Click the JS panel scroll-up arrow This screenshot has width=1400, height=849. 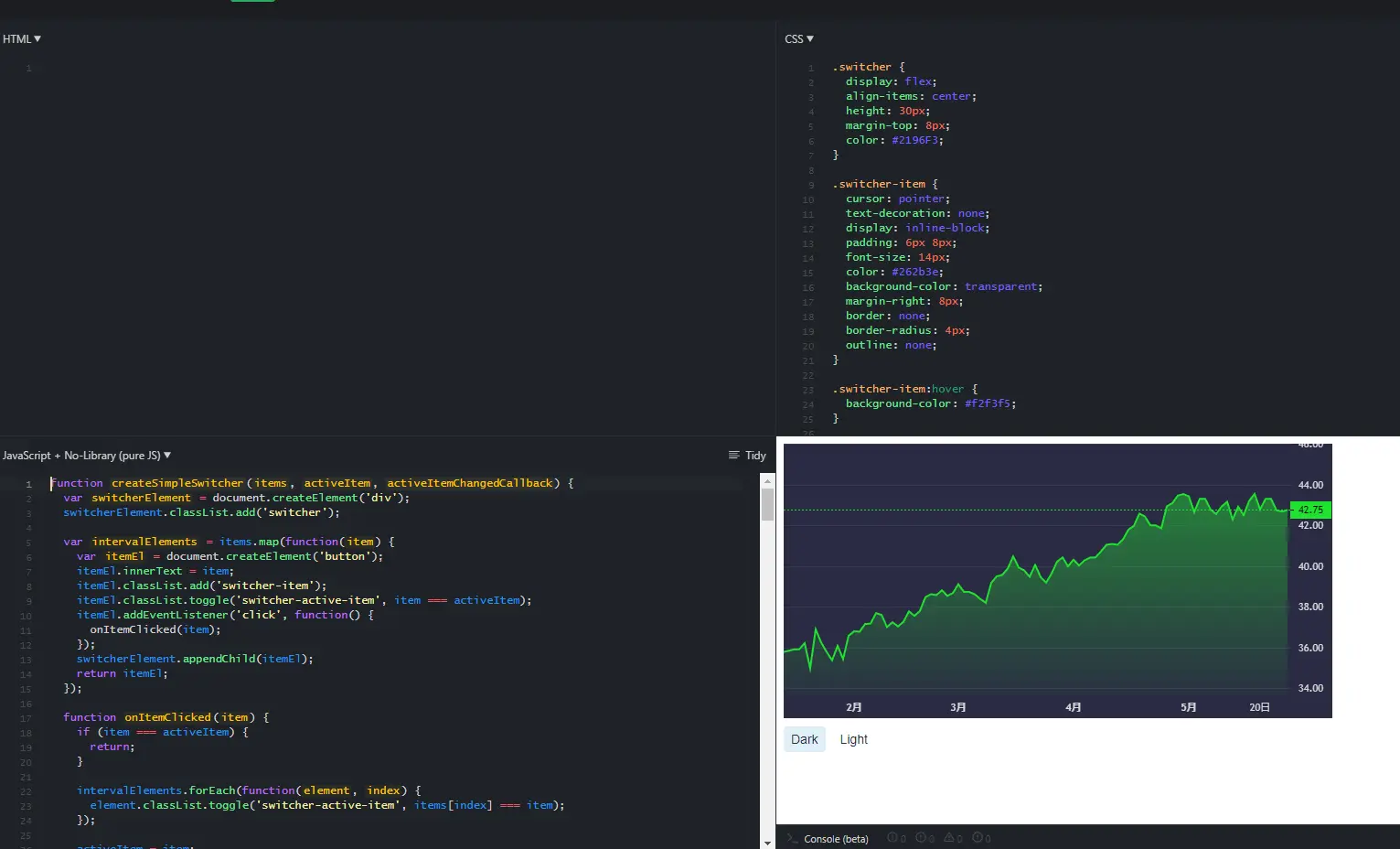click(767, 480)
